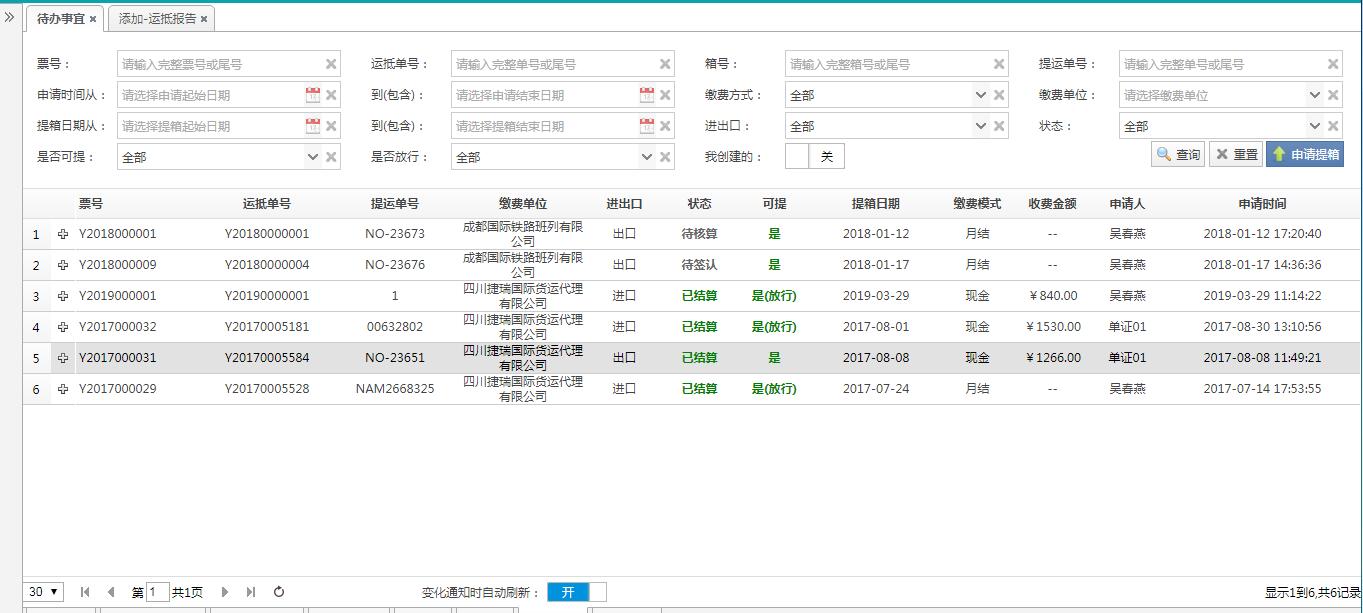Open the 状态 dropdown
Image resolution: width=1363 pixels, height=613 pixels.
[x=1314, y=126]
